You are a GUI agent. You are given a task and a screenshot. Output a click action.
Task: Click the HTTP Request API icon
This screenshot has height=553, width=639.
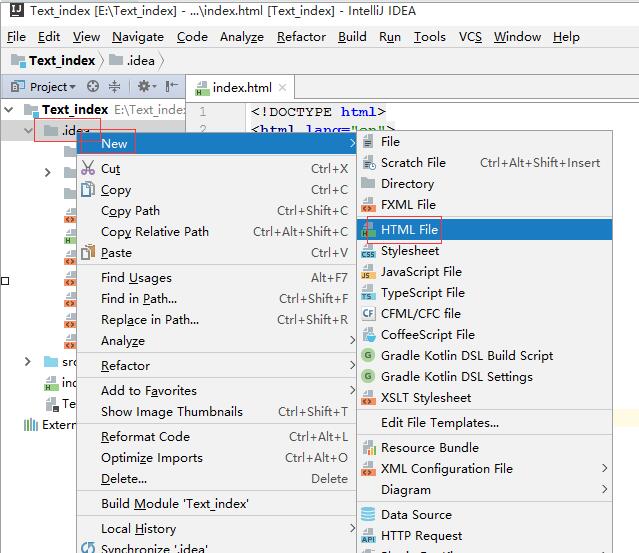tap(368, 535)
